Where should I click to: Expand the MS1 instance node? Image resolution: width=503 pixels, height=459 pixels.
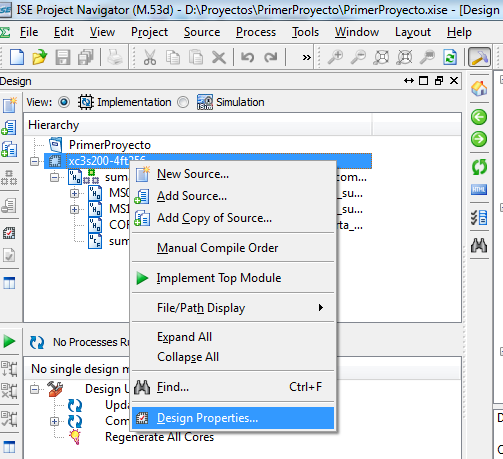click(x=75, y=209)
